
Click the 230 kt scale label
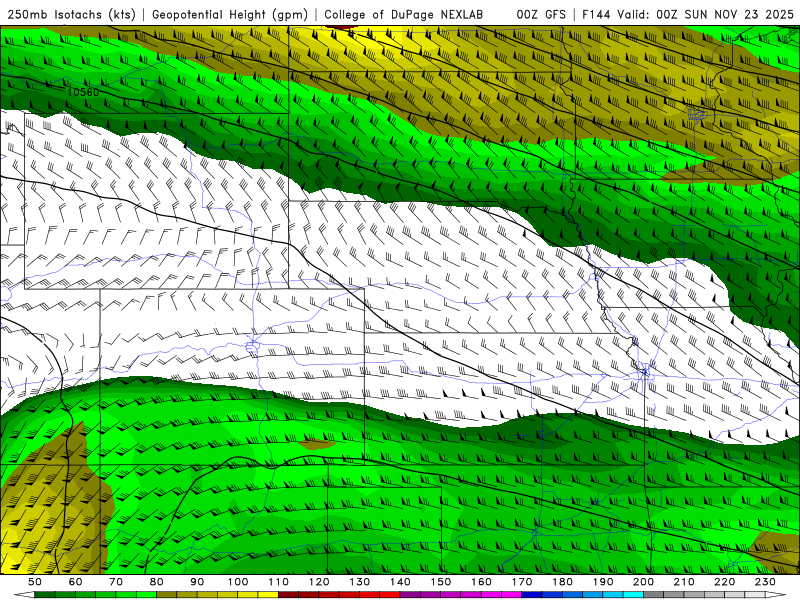pyautogui.click(x=765, y=582)
